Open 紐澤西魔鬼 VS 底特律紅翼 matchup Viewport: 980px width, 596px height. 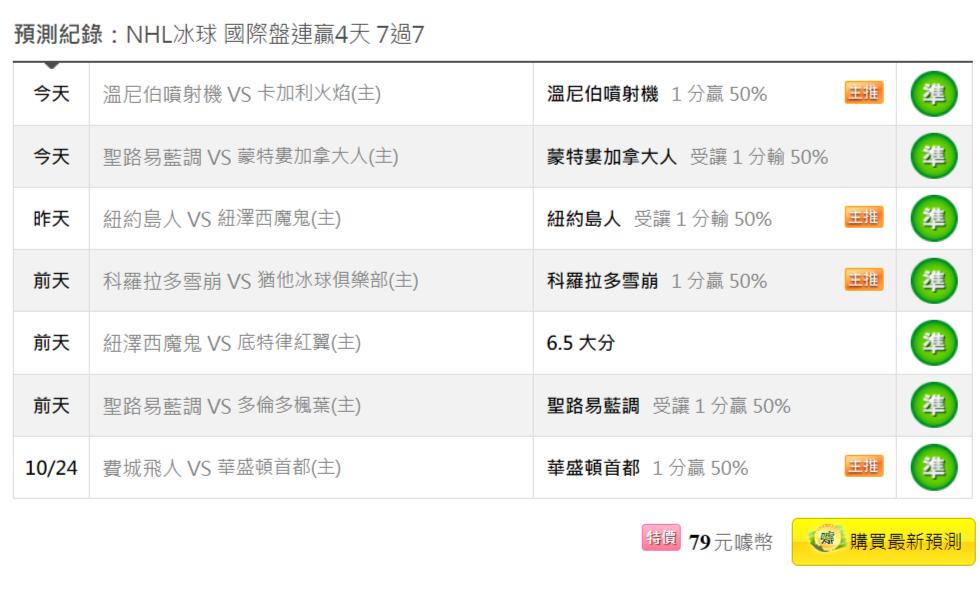click(232, 343)
